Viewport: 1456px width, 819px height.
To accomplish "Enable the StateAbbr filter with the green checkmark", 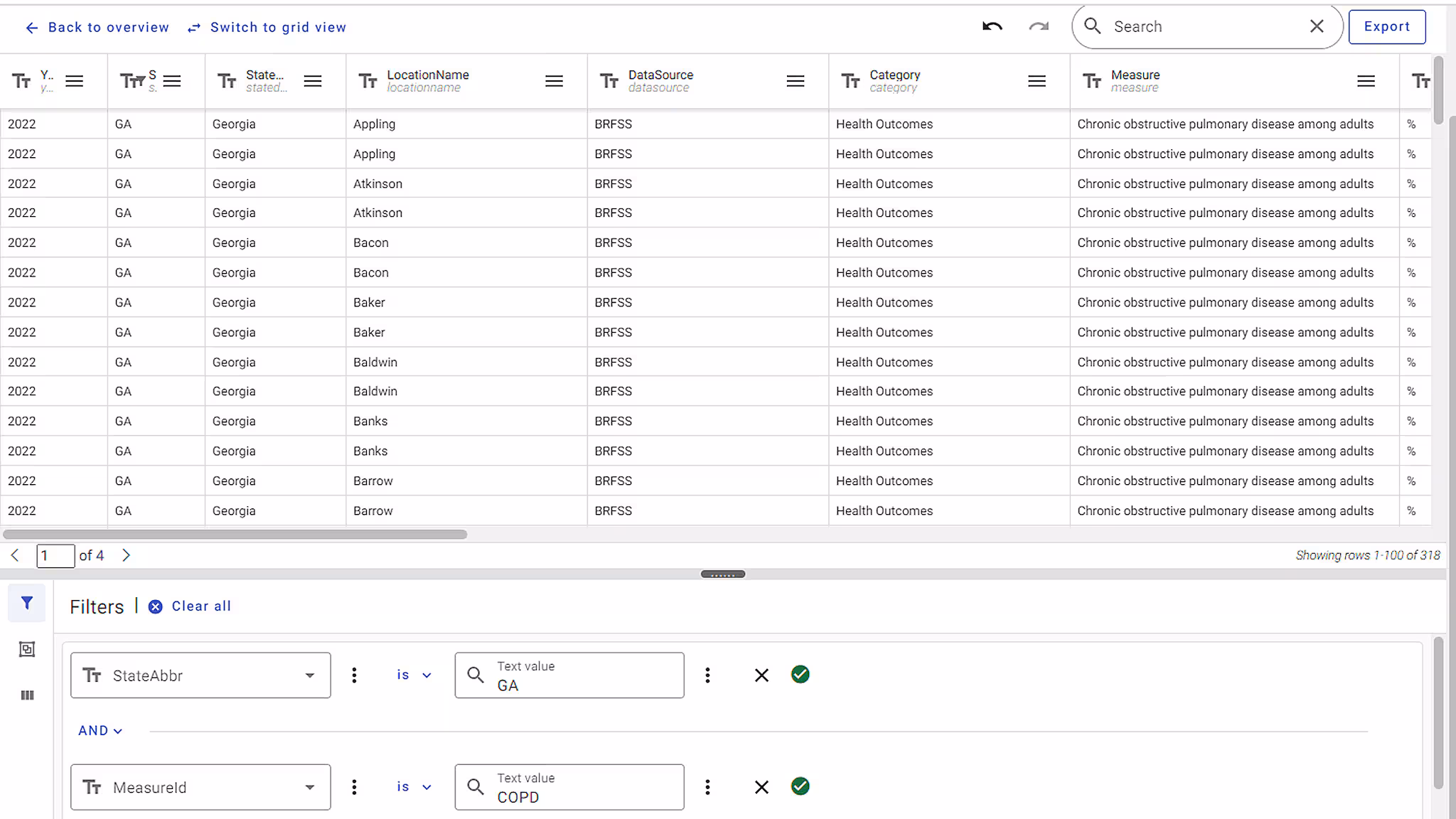I will 800,675.
